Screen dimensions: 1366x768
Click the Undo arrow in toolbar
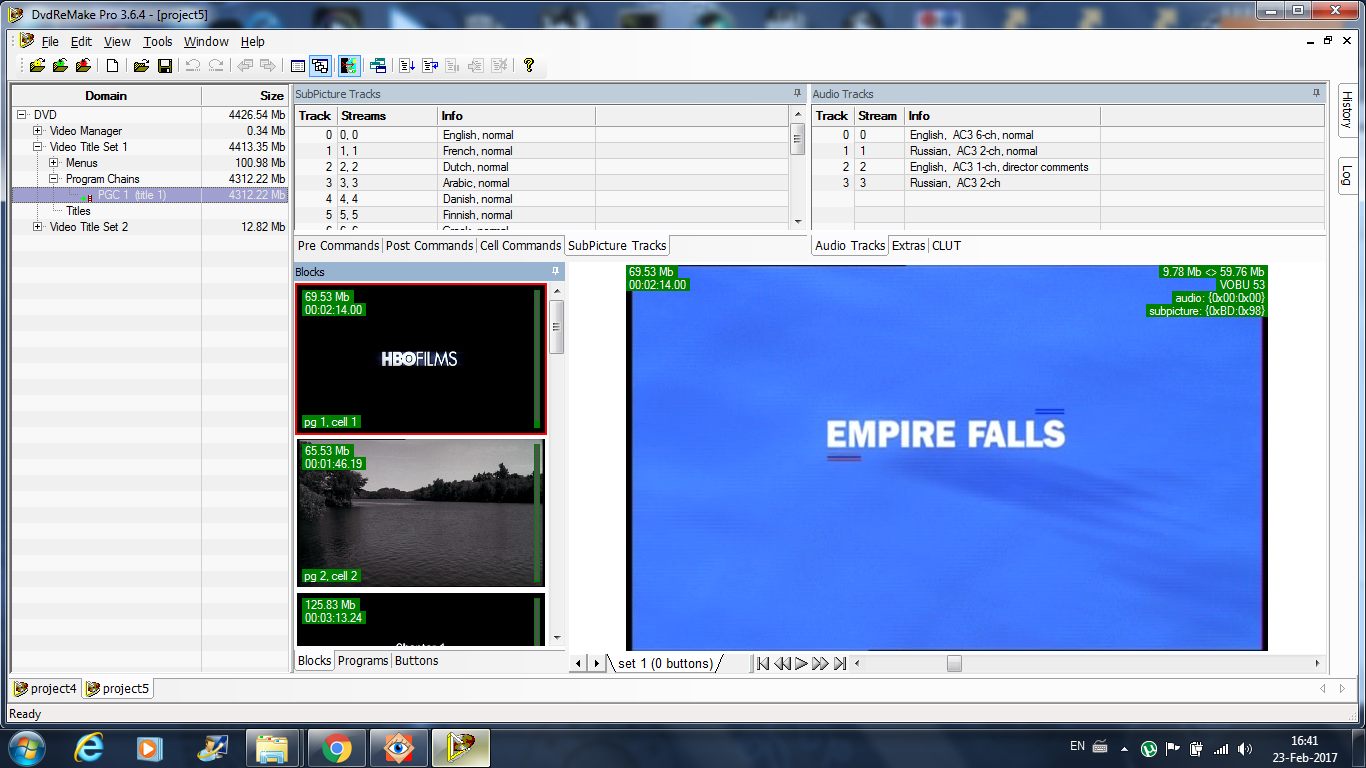[x=193, y=66]
